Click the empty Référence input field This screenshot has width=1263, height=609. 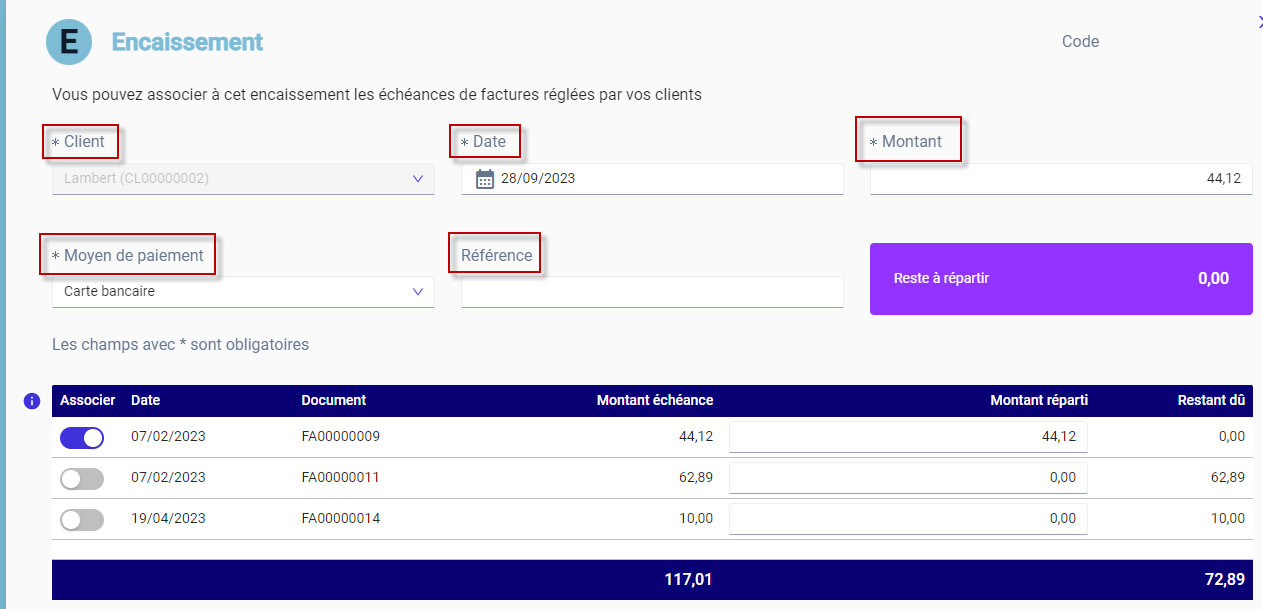652,292
